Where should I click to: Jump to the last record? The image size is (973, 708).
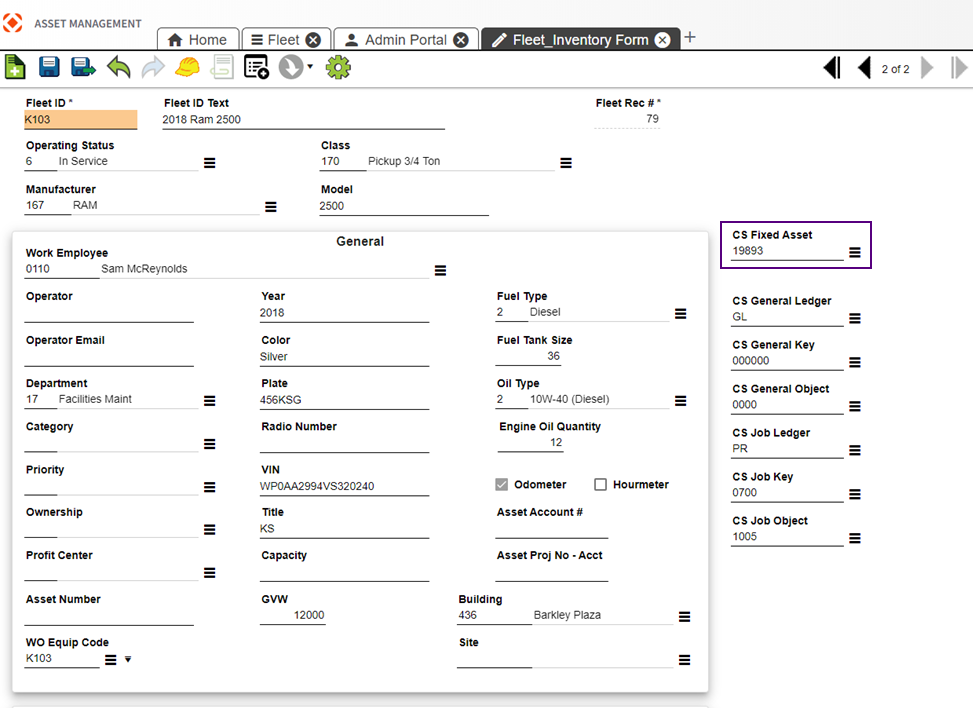[959, 68]
